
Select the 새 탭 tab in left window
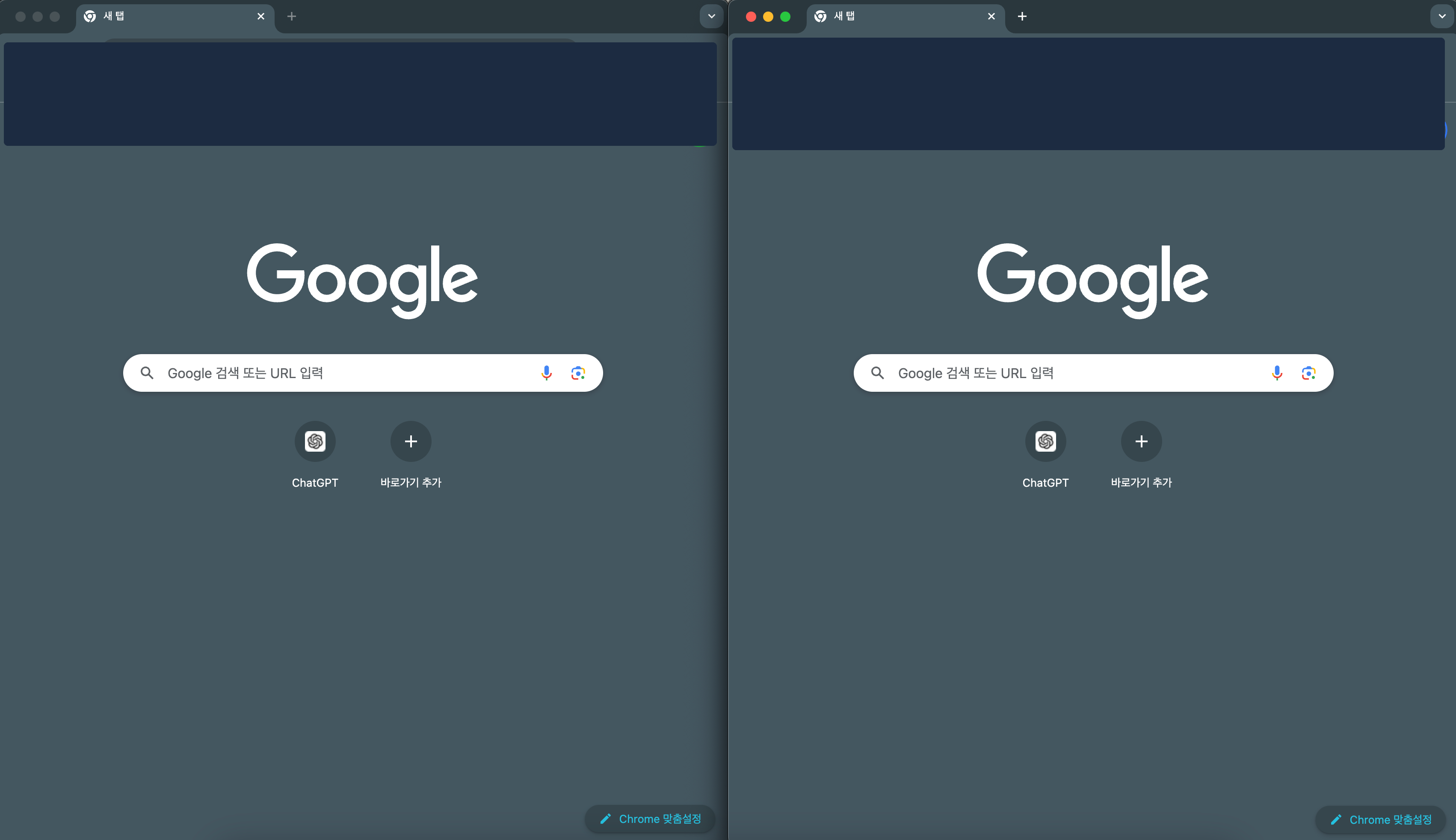[167, 16]
